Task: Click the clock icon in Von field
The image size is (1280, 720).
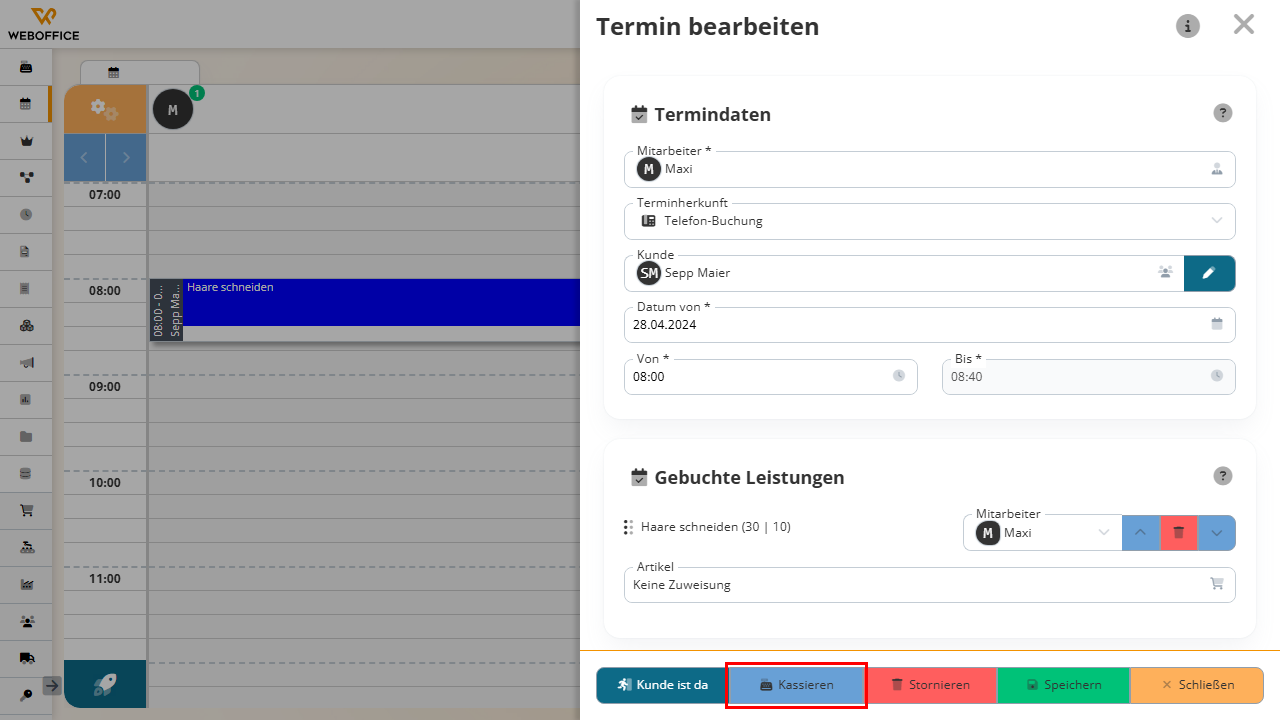Action: (x=899, y=376)
